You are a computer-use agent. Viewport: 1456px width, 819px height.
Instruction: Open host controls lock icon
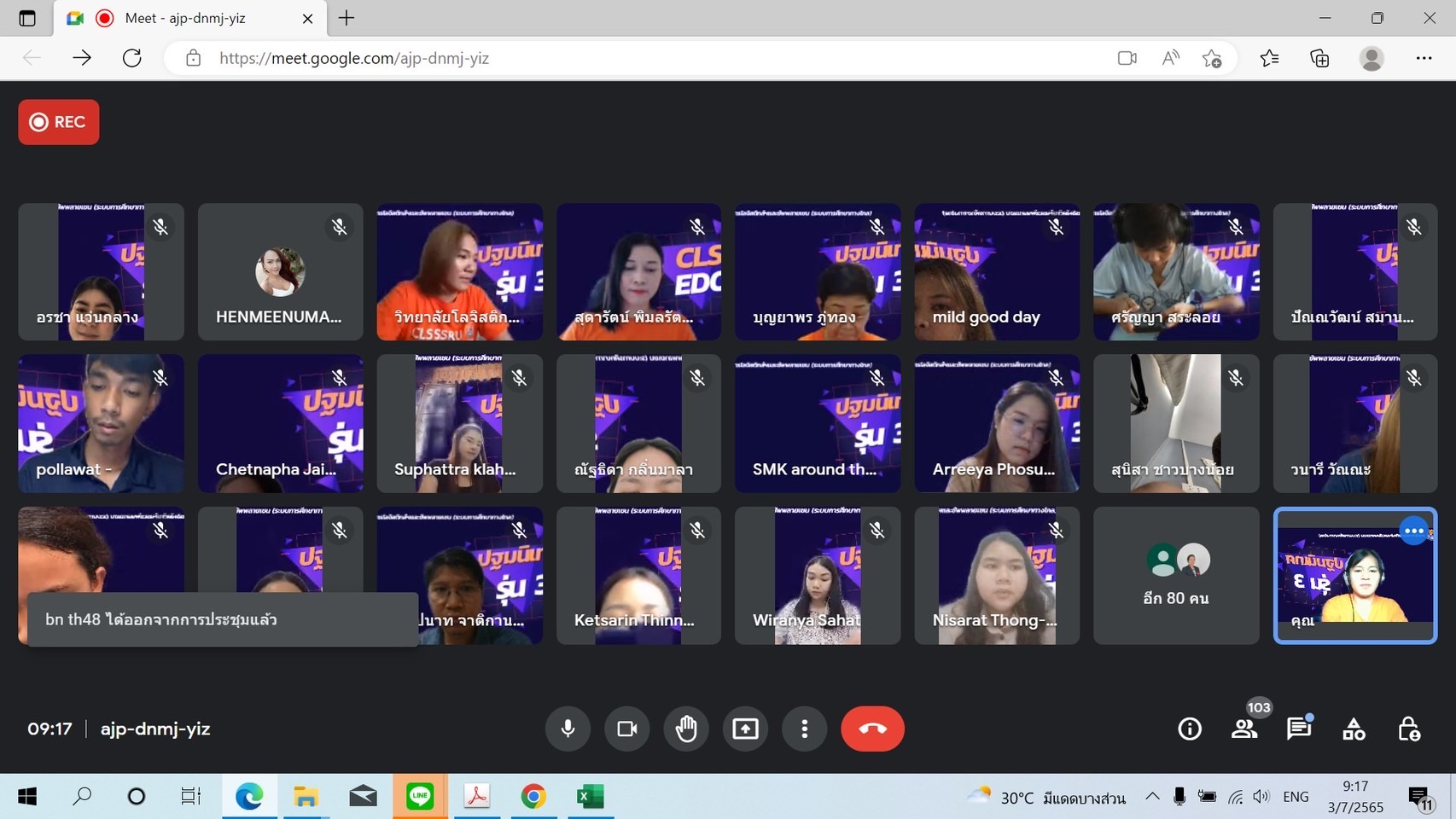click(x=1408, y=729)
